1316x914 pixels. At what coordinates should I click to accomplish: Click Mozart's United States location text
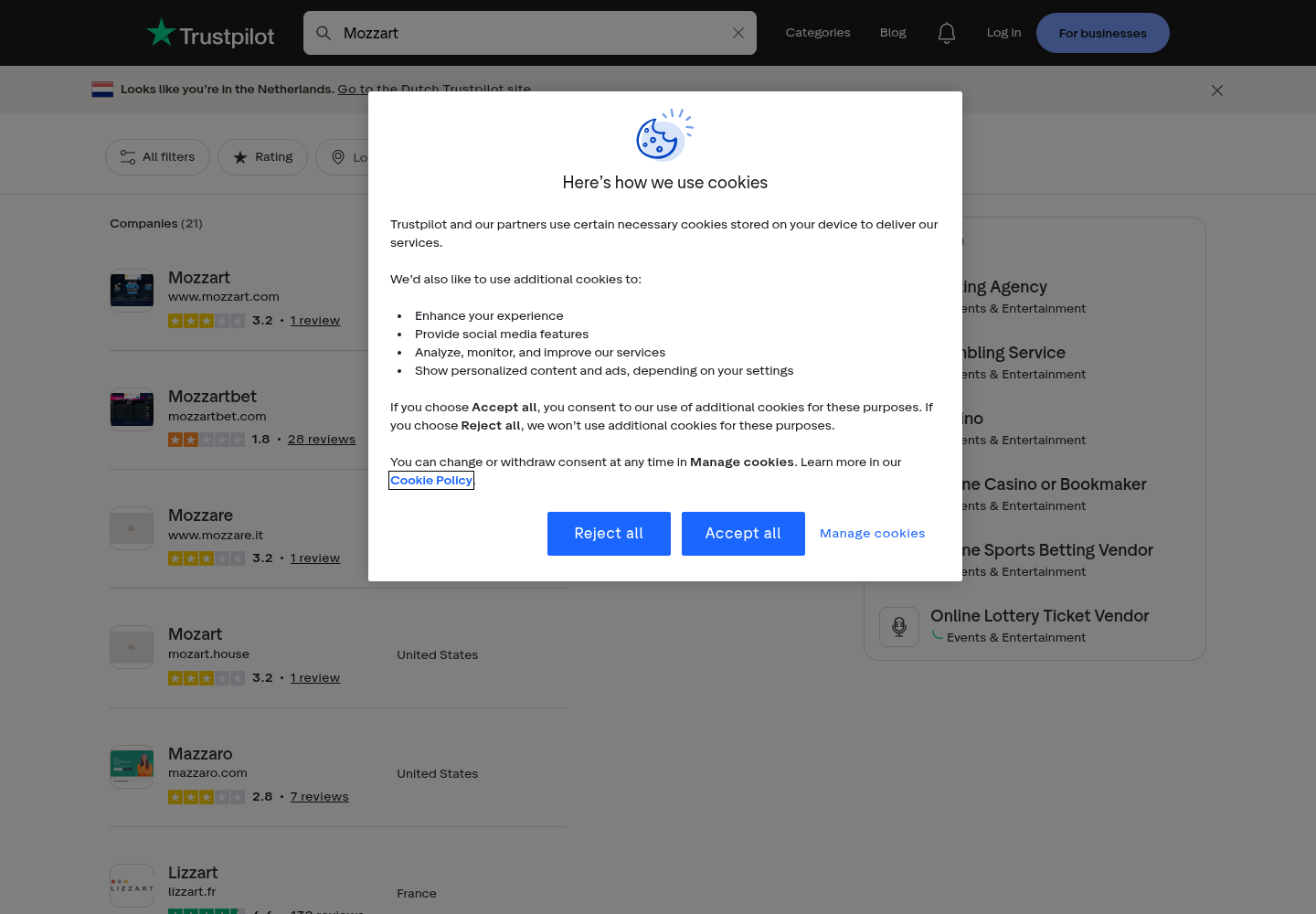[438, 655]
